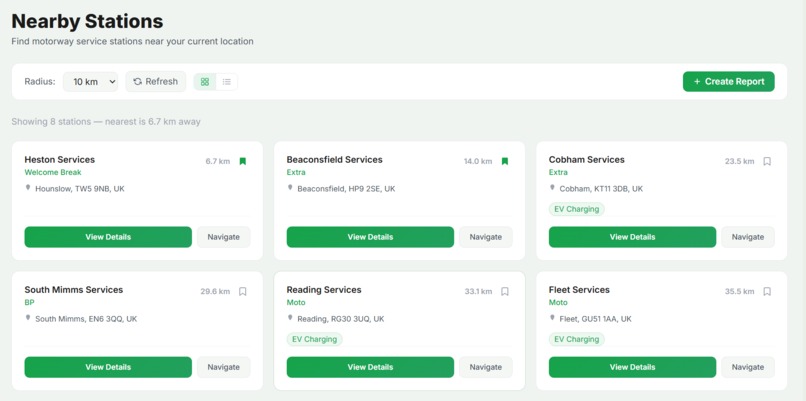Click the Showing 8 stations status text
Image resolution: width=806 pixels, height=401 pixels.
tap(106, 122)
